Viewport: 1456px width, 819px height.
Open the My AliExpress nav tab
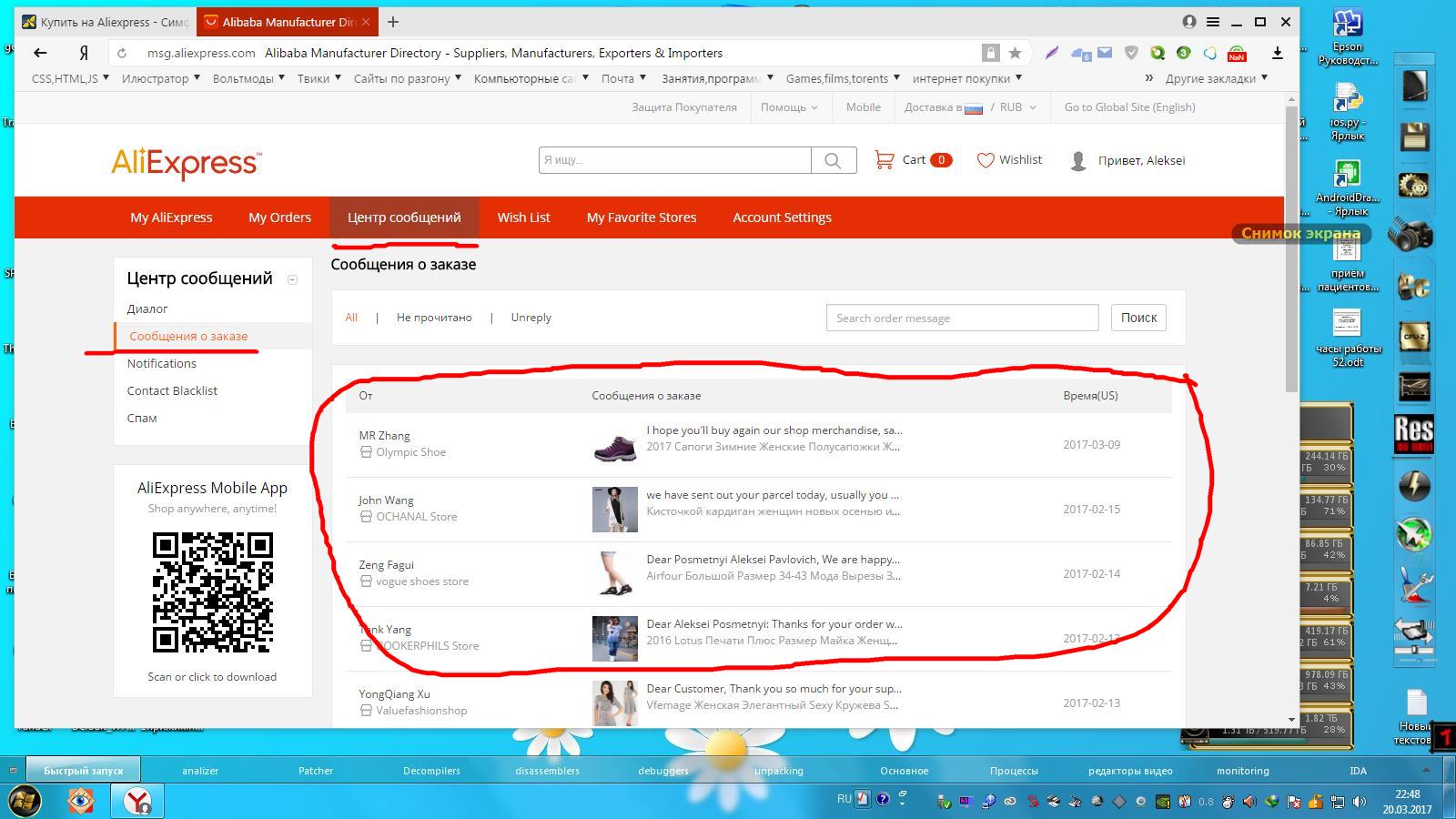pyautogui.click(x=171, y=217)
